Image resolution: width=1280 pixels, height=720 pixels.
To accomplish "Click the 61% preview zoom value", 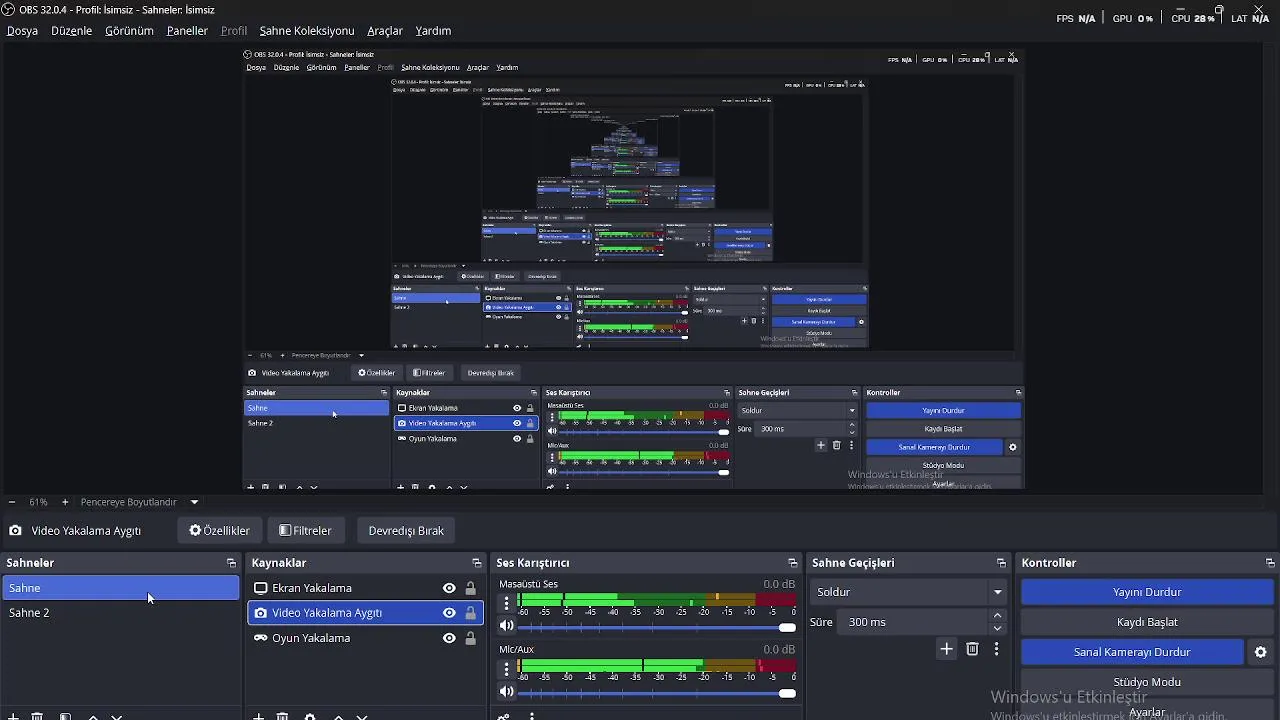I will pyautogui.click(x=38, y=502).
